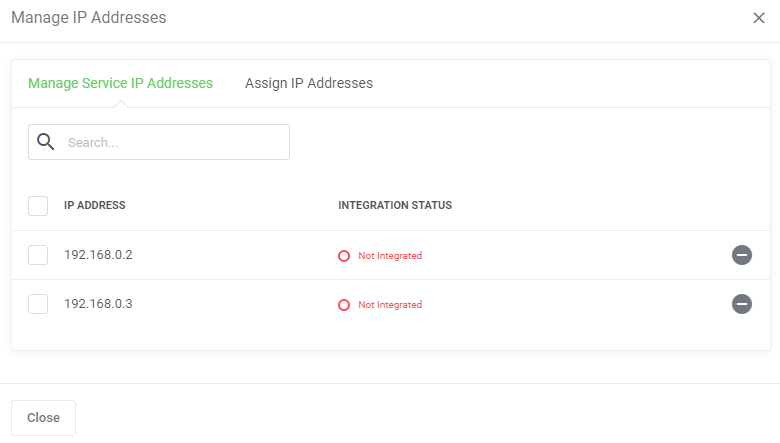Click the remove icon for 192.168.0.2

(x=741, y=255)
